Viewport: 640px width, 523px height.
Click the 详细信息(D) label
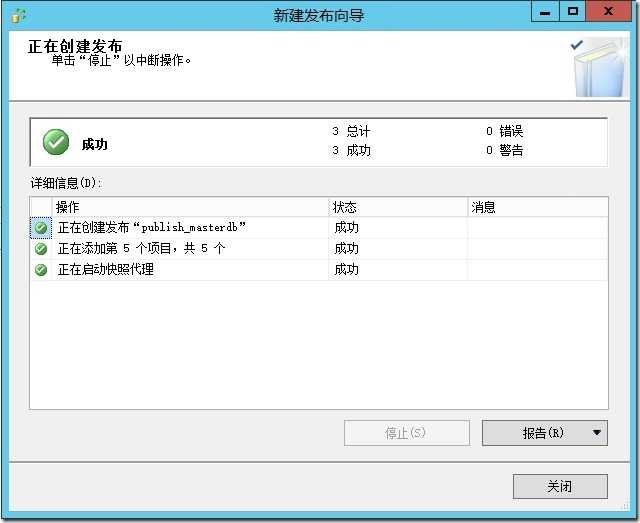[66, 183]
